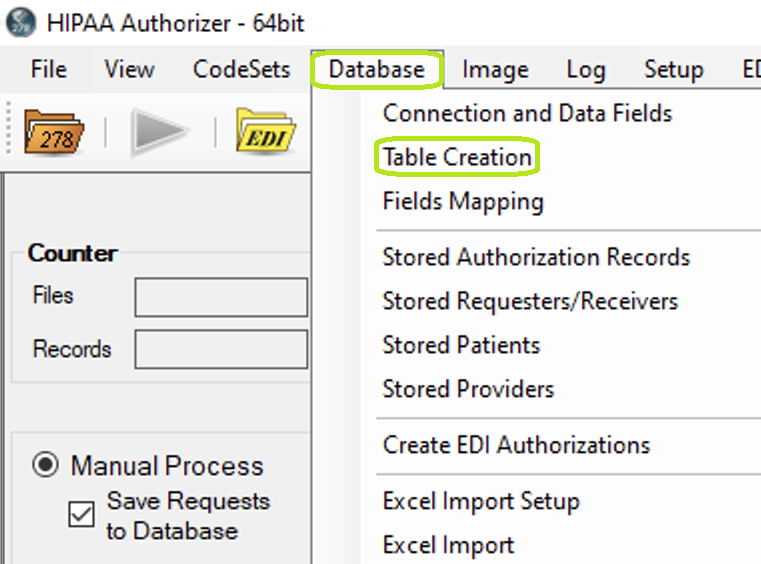The image size is (761, 564).
Task: Open the Log menu
Action: [586, 69]
